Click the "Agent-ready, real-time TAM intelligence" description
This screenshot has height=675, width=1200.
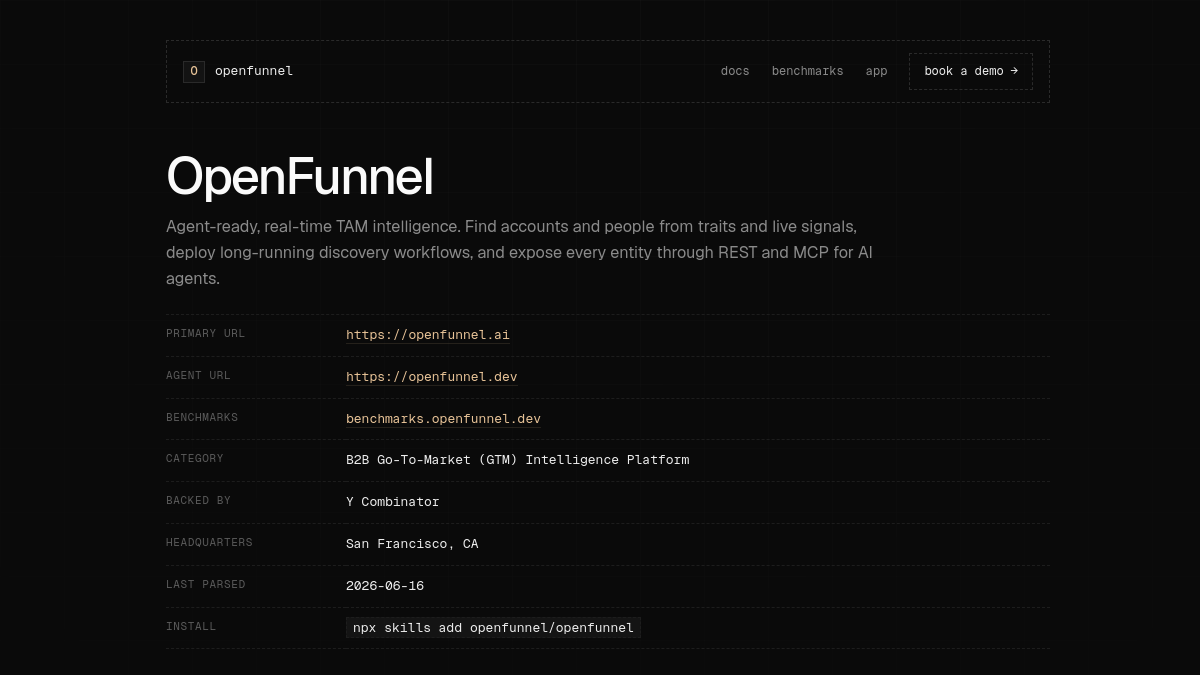519,253
